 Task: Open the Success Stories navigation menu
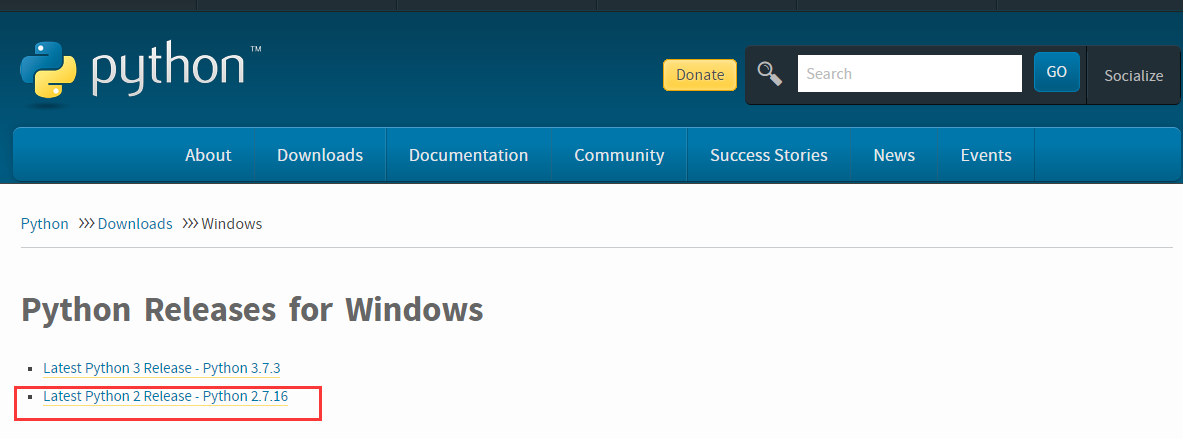[769, 155]
